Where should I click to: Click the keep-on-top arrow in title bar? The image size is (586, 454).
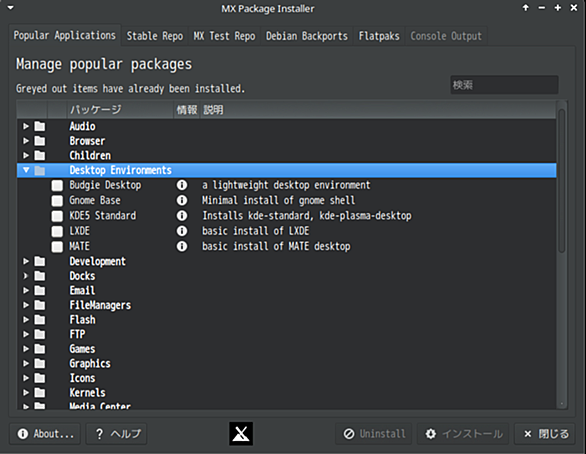[525, 8]
